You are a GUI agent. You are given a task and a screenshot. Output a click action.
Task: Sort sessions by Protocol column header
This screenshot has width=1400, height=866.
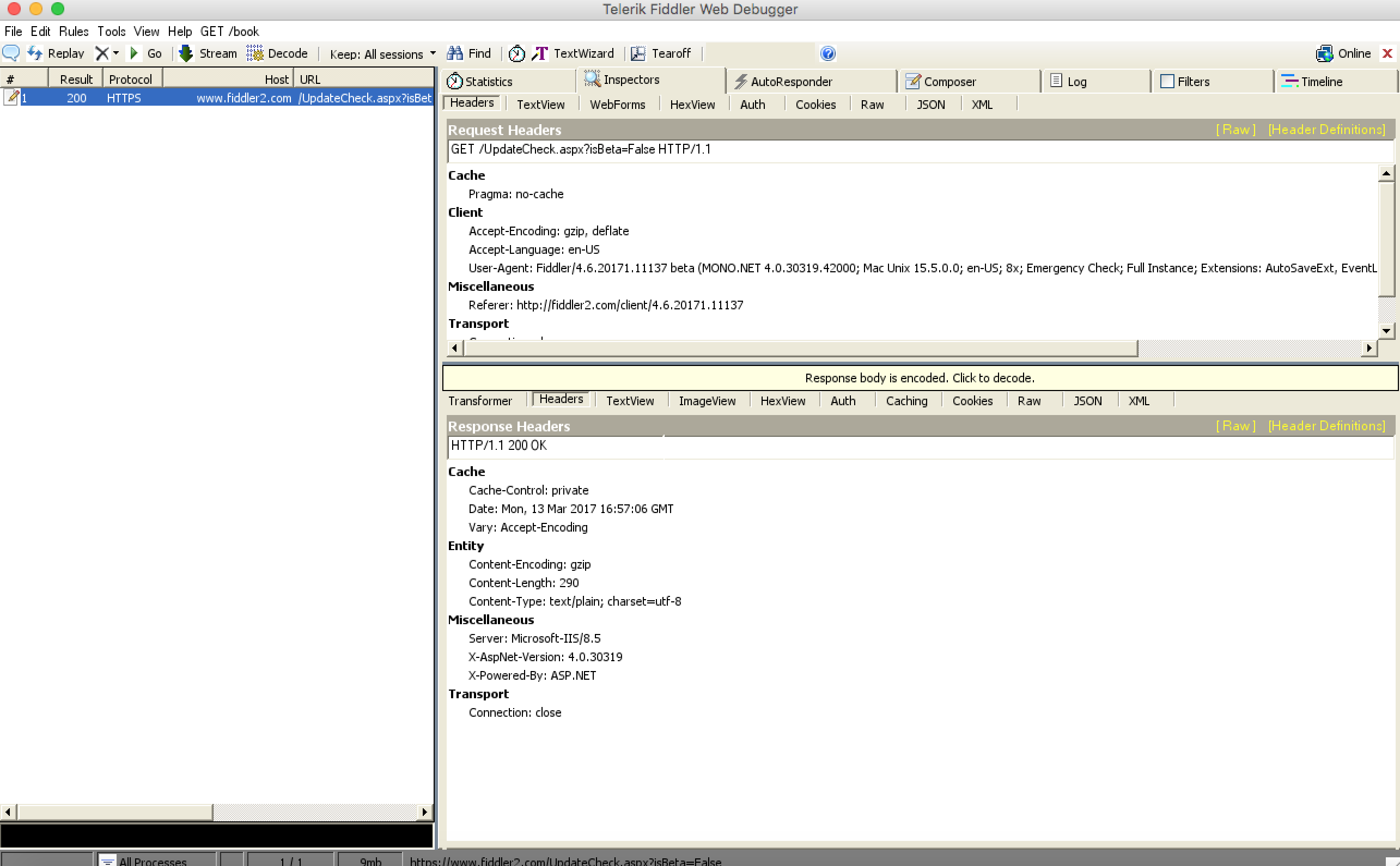tap(132, 79)
